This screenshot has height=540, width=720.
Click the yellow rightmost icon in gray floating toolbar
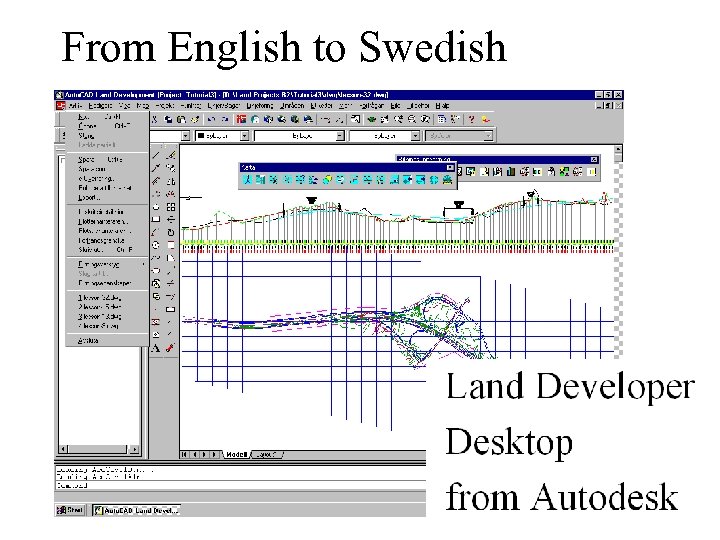click(x=592, y=172)
